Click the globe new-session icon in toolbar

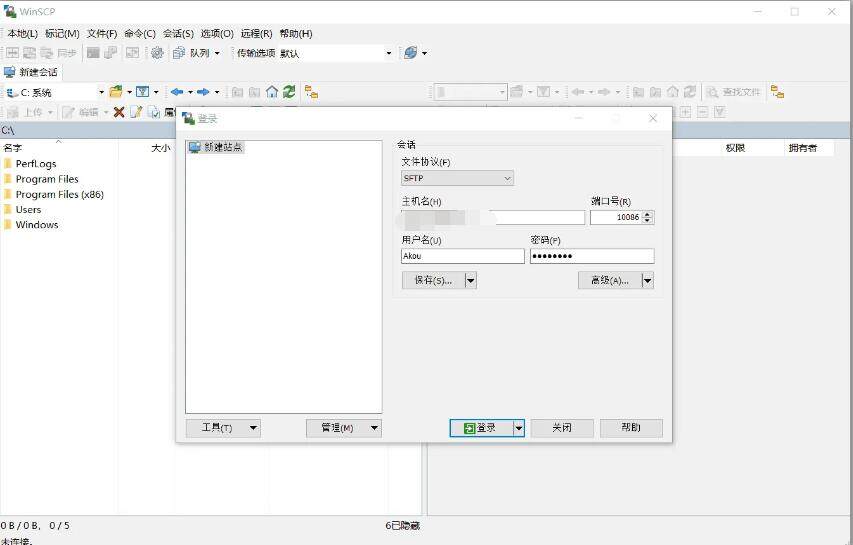pos(411,53)
